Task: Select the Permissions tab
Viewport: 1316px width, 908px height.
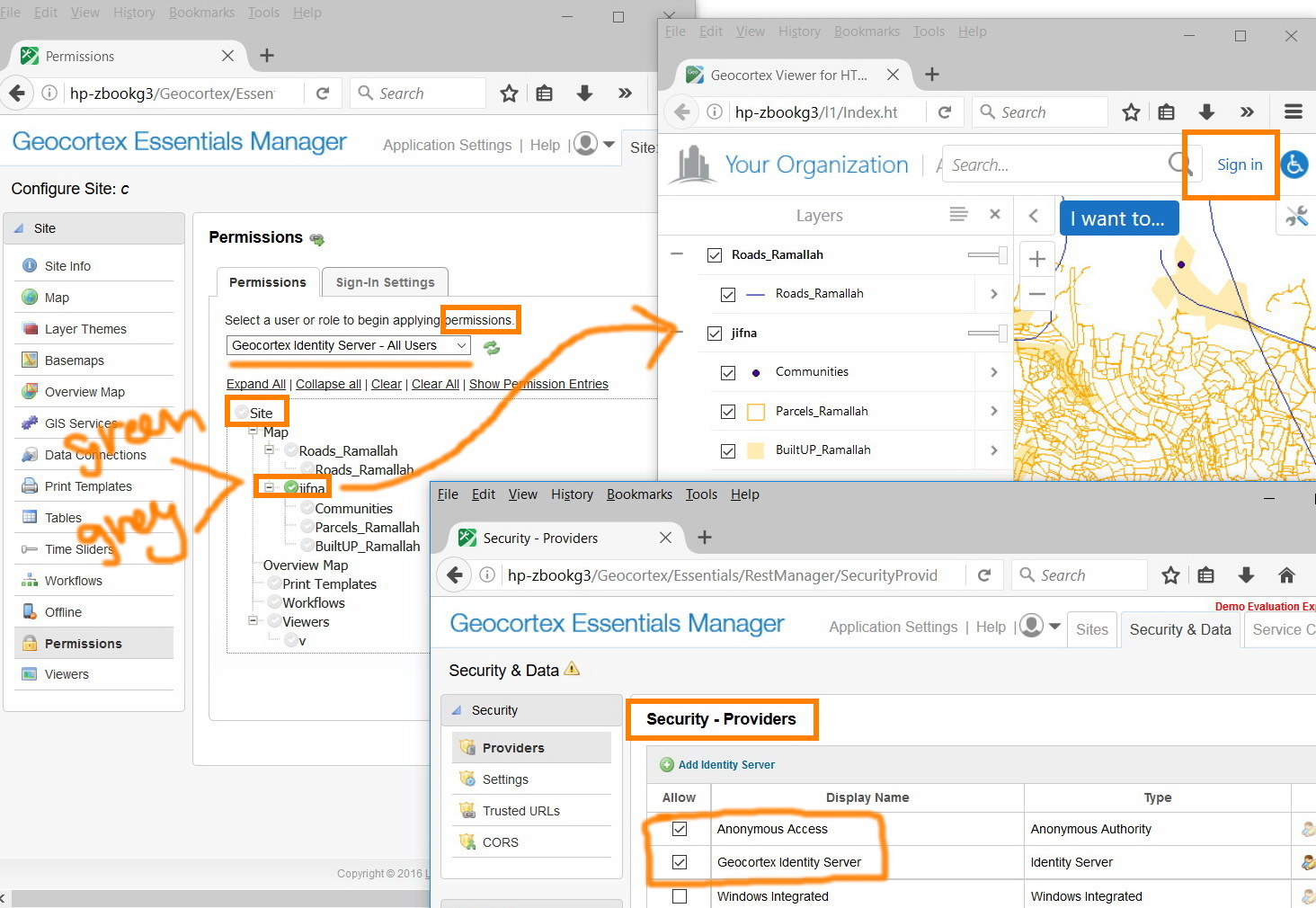Action: [x=268, y=282]
